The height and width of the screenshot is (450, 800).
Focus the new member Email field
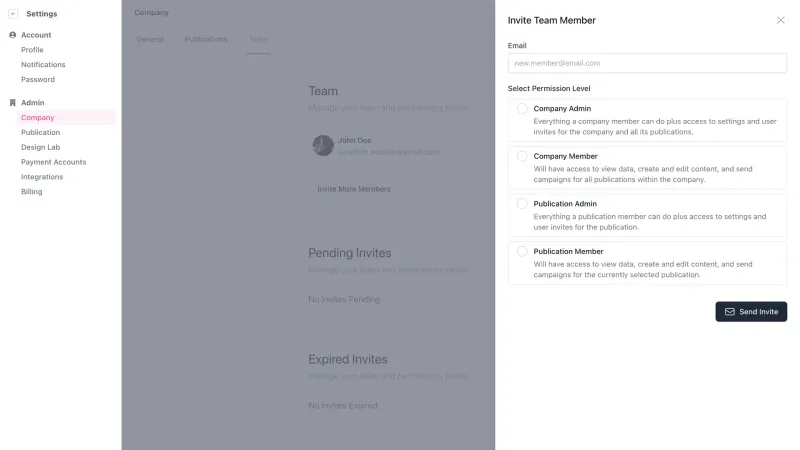(647, 63)
